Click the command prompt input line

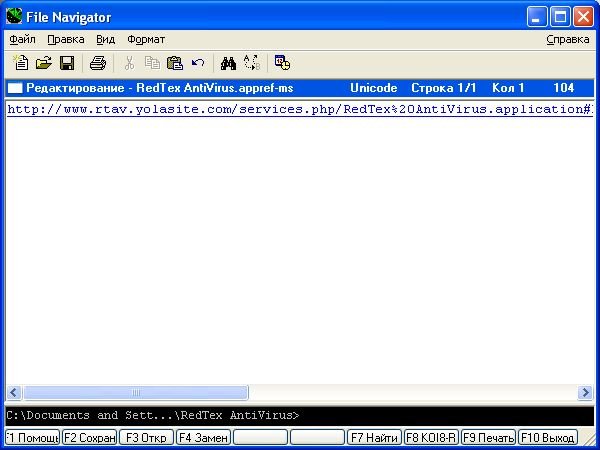[x=300, y=416]
